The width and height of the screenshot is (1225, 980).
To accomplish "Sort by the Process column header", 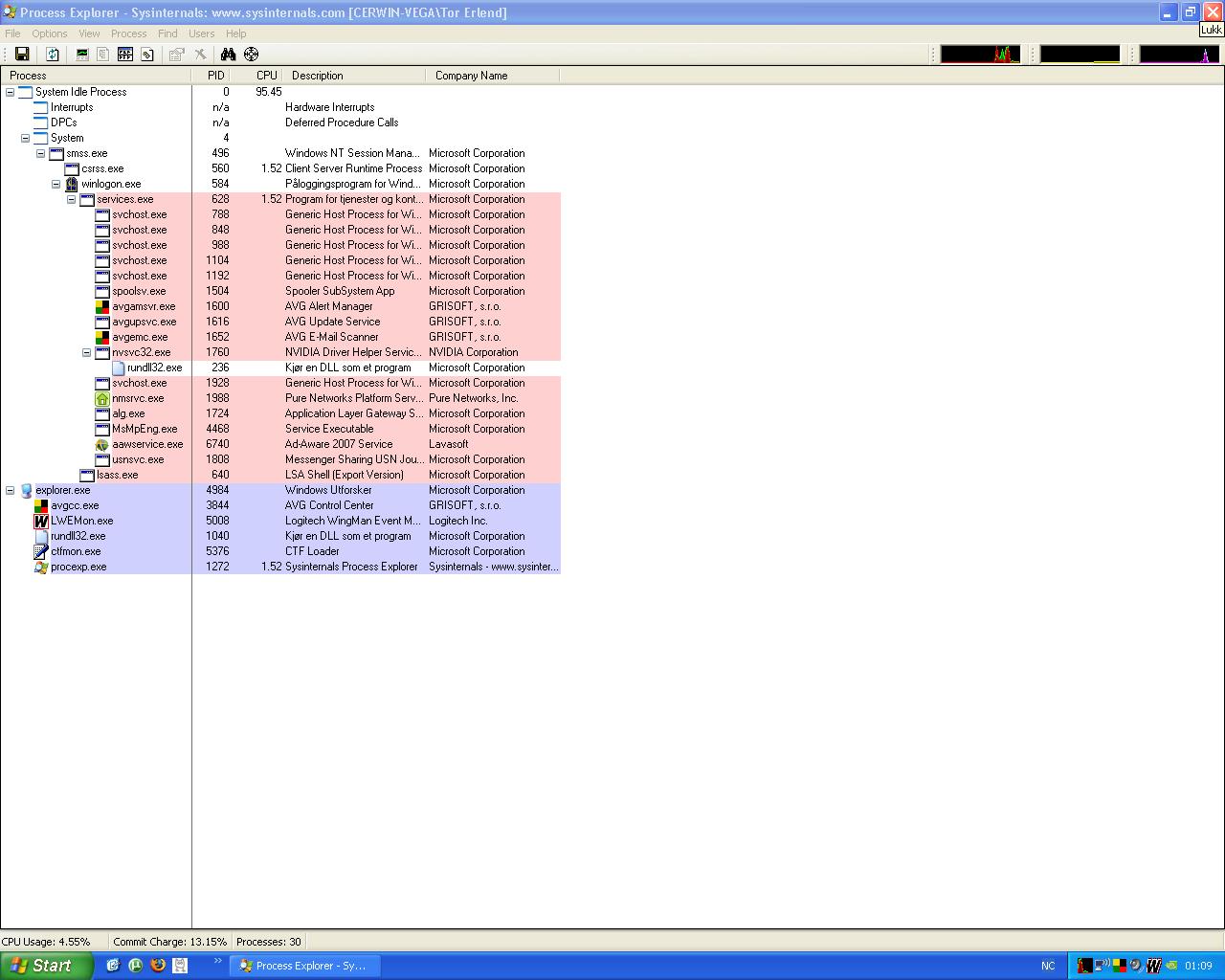I will click(96, 76).
